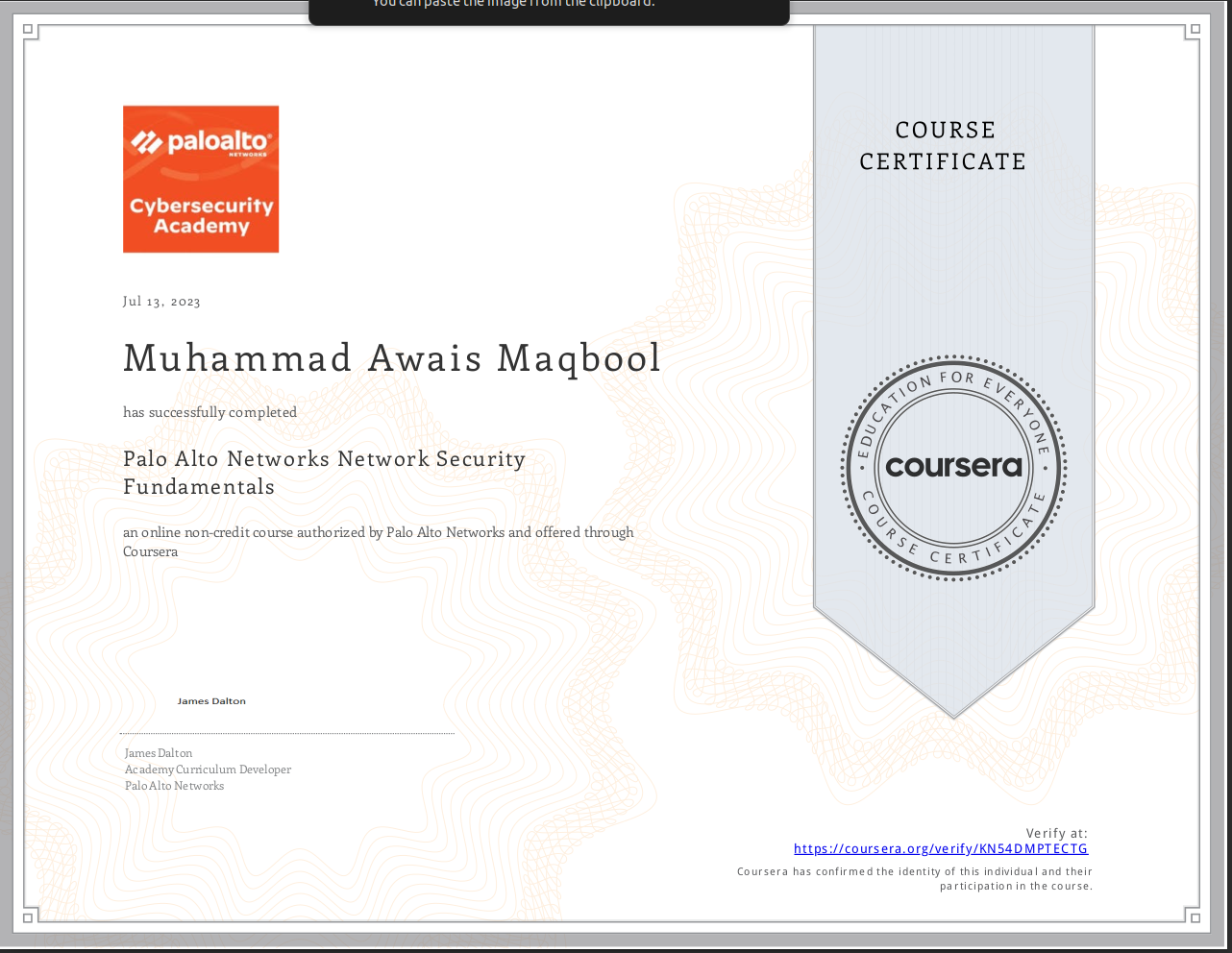
Task: Open the coursera.org verify link
Action: click(940, 848)
